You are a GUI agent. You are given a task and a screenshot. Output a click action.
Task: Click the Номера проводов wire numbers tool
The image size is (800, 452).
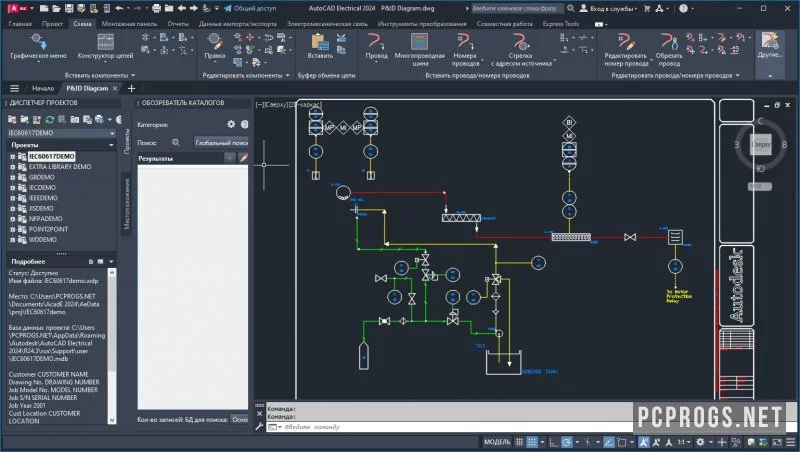pyautogui.click(x=465, y=49)
